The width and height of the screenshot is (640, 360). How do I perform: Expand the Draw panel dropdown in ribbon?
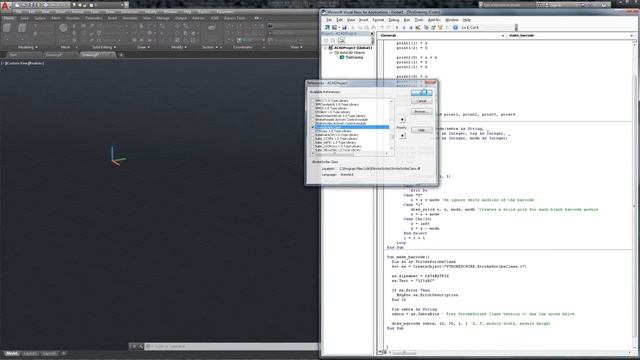pyautogui.click(x=143, y=47)
